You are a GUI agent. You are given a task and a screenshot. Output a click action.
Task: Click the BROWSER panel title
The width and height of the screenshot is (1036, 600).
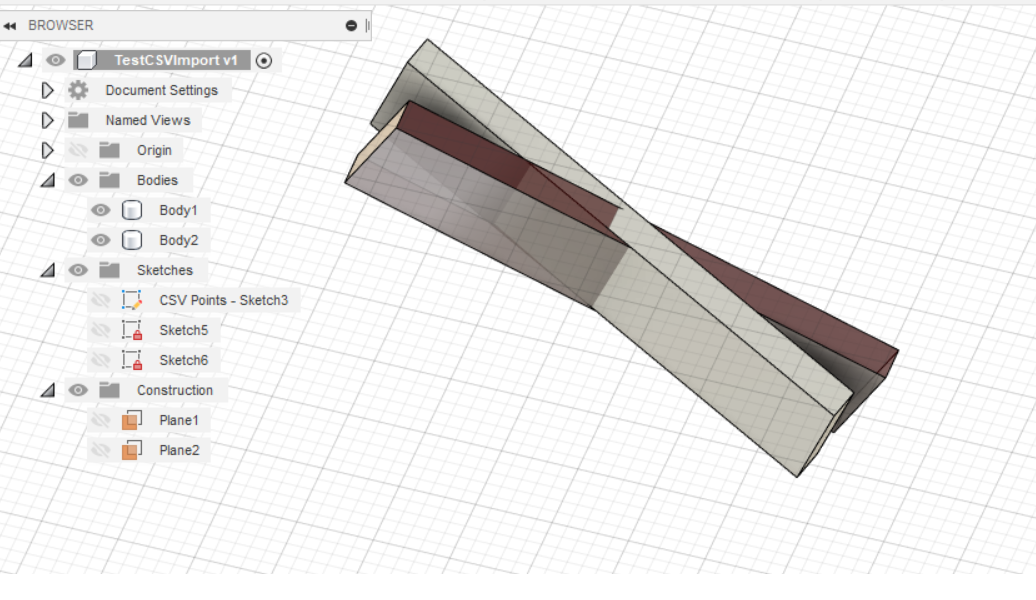61,26
